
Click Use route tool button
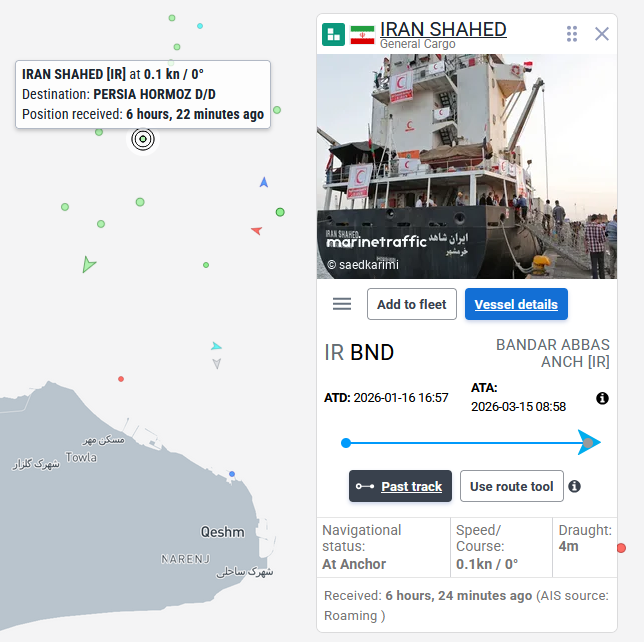click(511, 486)
